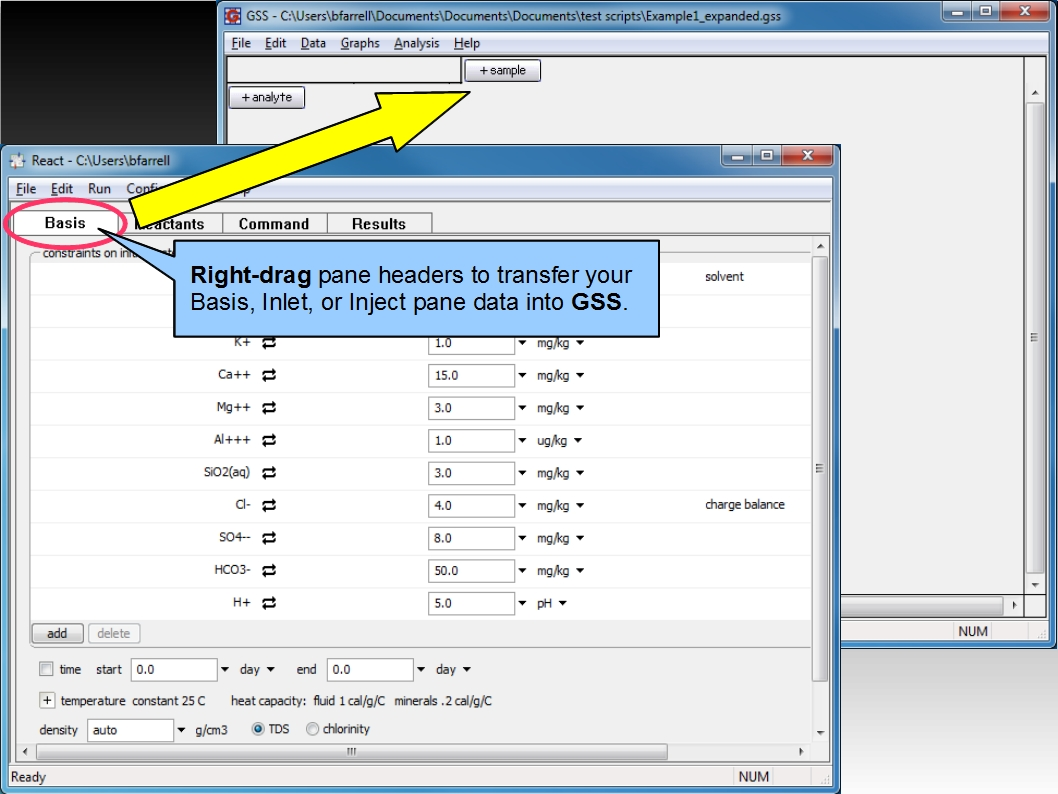Open unit dropdown for Al+++ ug/kg
Image resolution: width=1058 pixels, height=794 pixels.
pyautogui.click(x=578, y=441)
